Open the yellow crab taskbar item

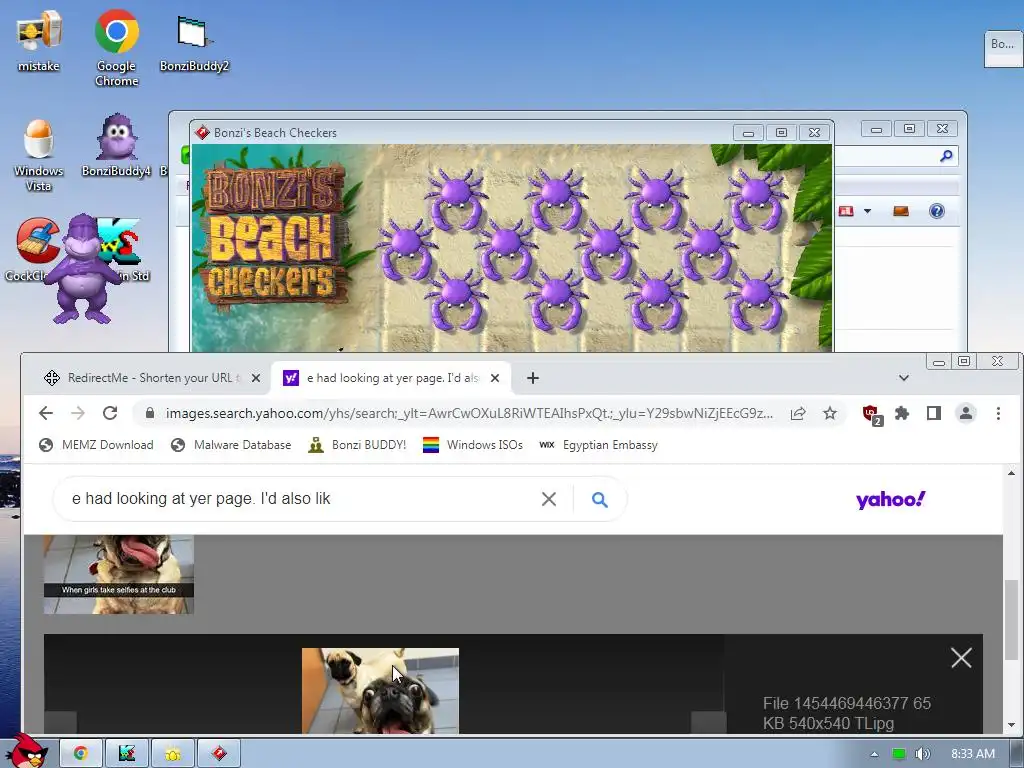point(172,754)
